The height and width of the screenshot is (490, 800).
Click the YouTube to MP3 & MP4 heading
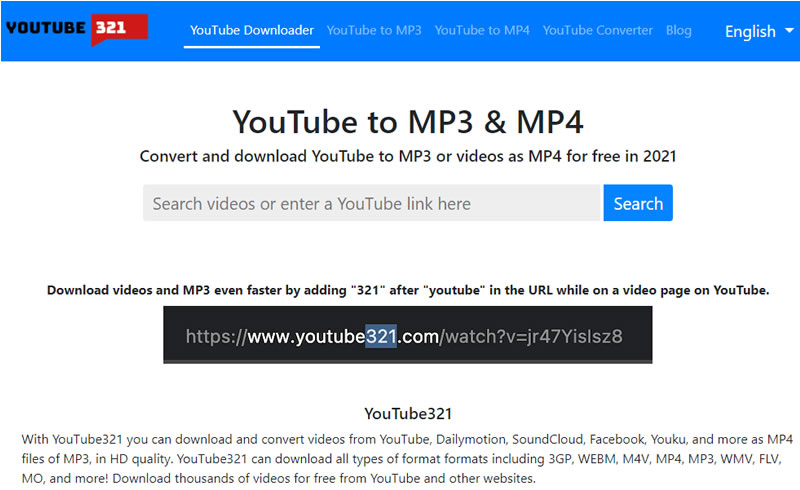[x=407, y=121]
